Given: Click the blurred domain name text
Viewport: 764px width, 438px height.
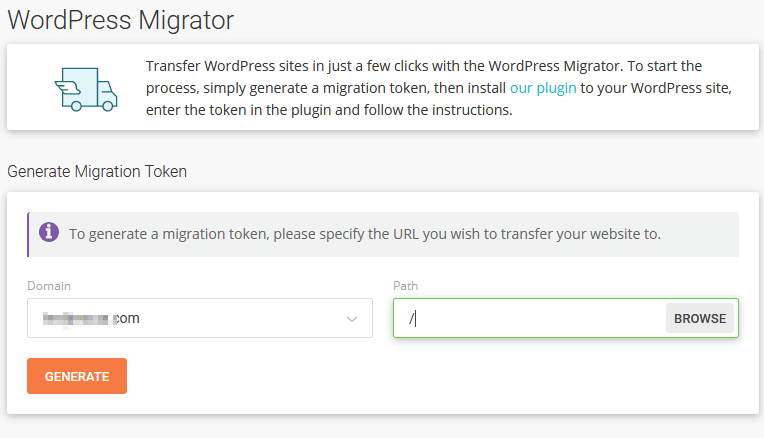Looking at the screenshot, I should click(76, 319).
